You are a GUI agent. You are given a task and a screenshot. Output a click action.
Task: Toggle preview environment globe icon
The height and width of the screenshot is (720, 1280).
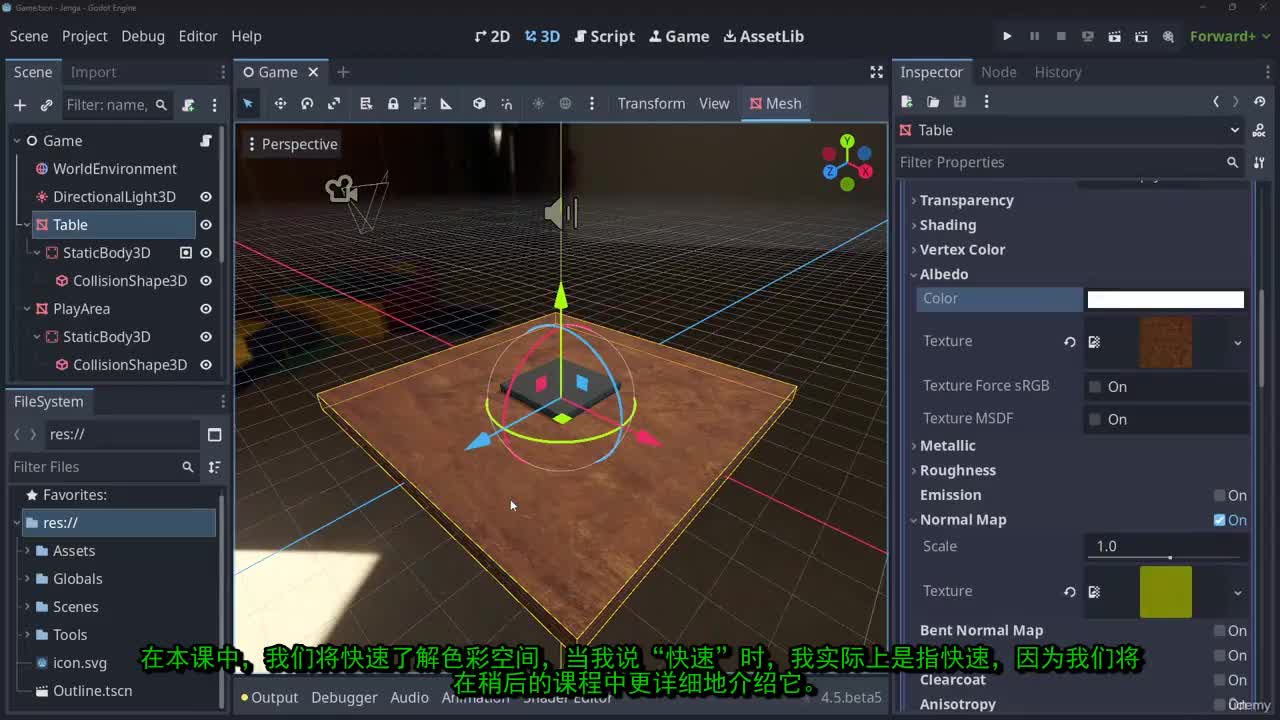tap(565, 104)
